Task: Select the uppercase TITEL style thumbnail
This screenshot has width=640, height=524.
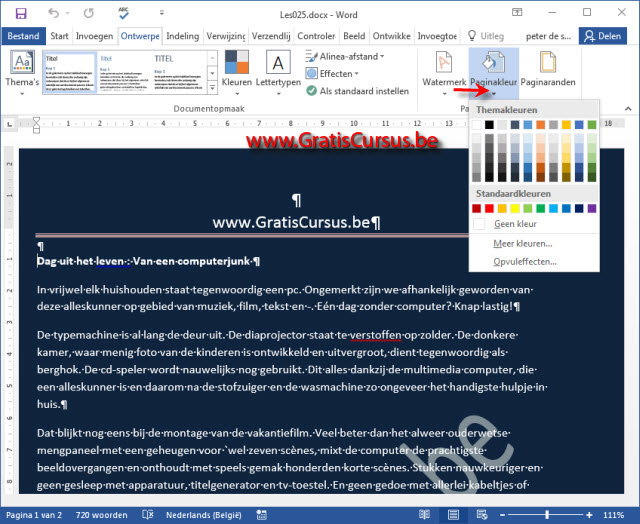Action: pyautogui.click(x=178, y=73)
